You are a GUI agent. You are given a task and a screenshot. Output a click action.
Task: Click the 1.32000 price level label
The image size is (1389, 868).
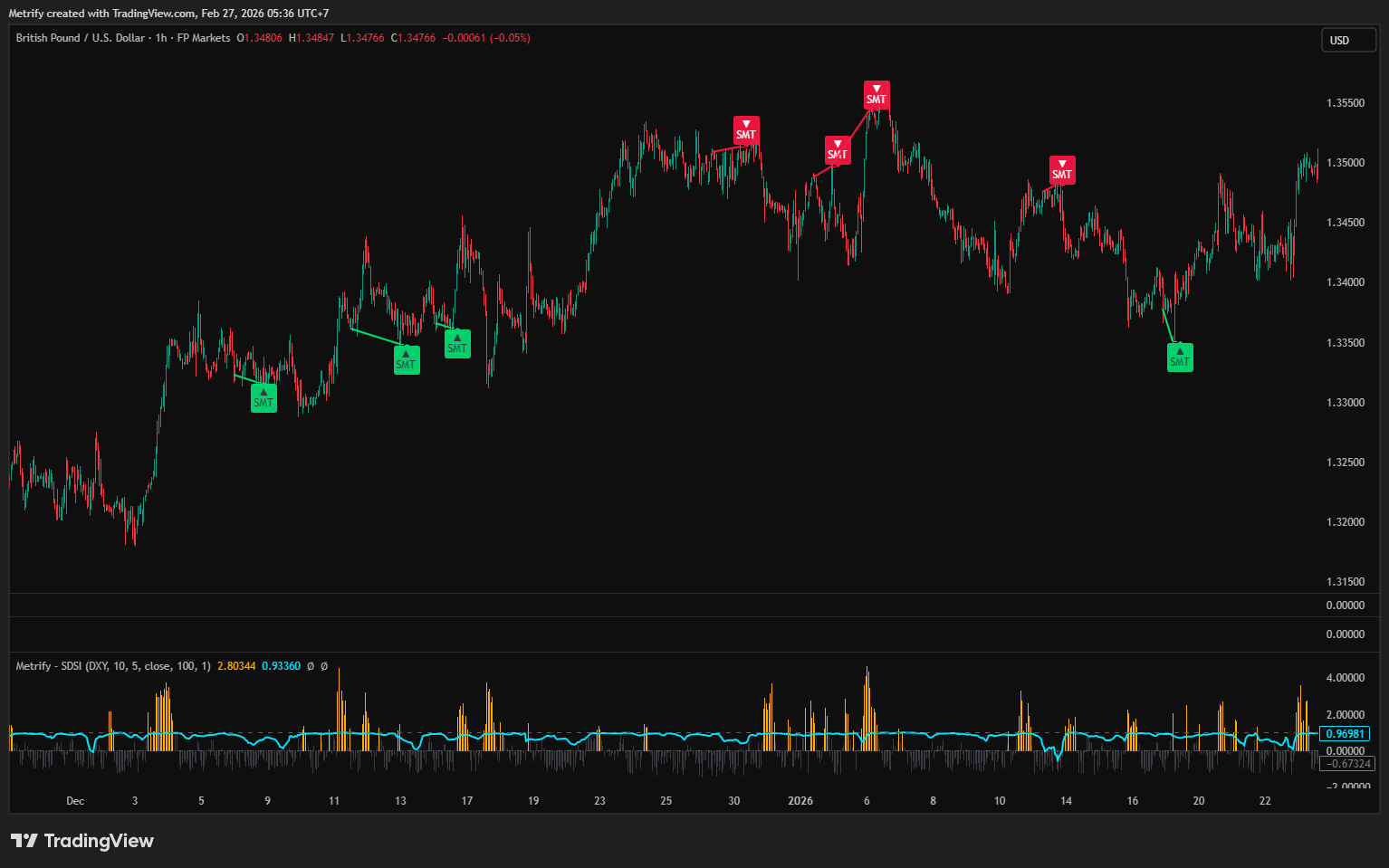pyautogui.click(x=1346, y=522)
